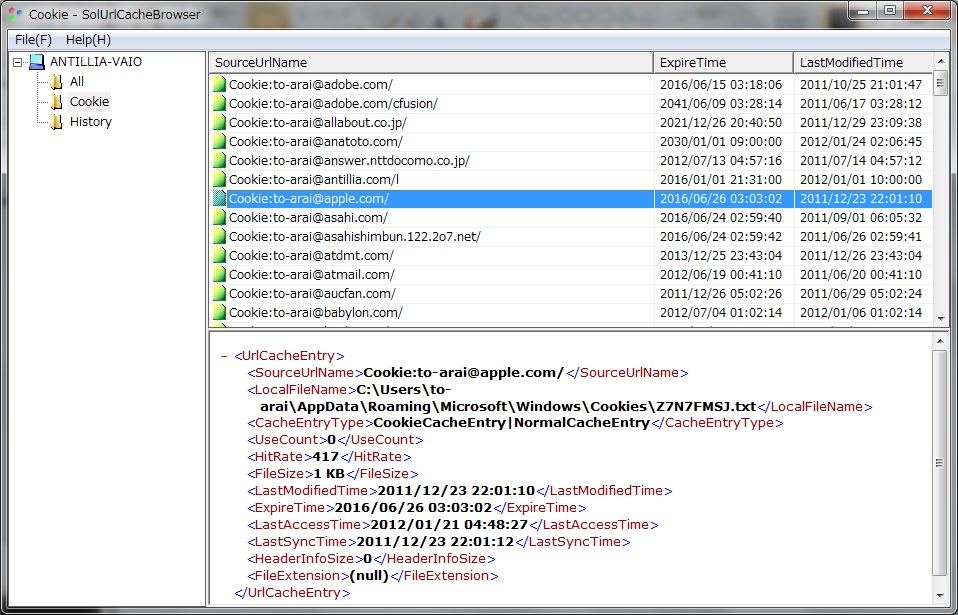Viewport: 958px width, 615px height.
Task: Select Cookie:to-arai@babylon.com/ entry
Action: click(x=316, y=313)
